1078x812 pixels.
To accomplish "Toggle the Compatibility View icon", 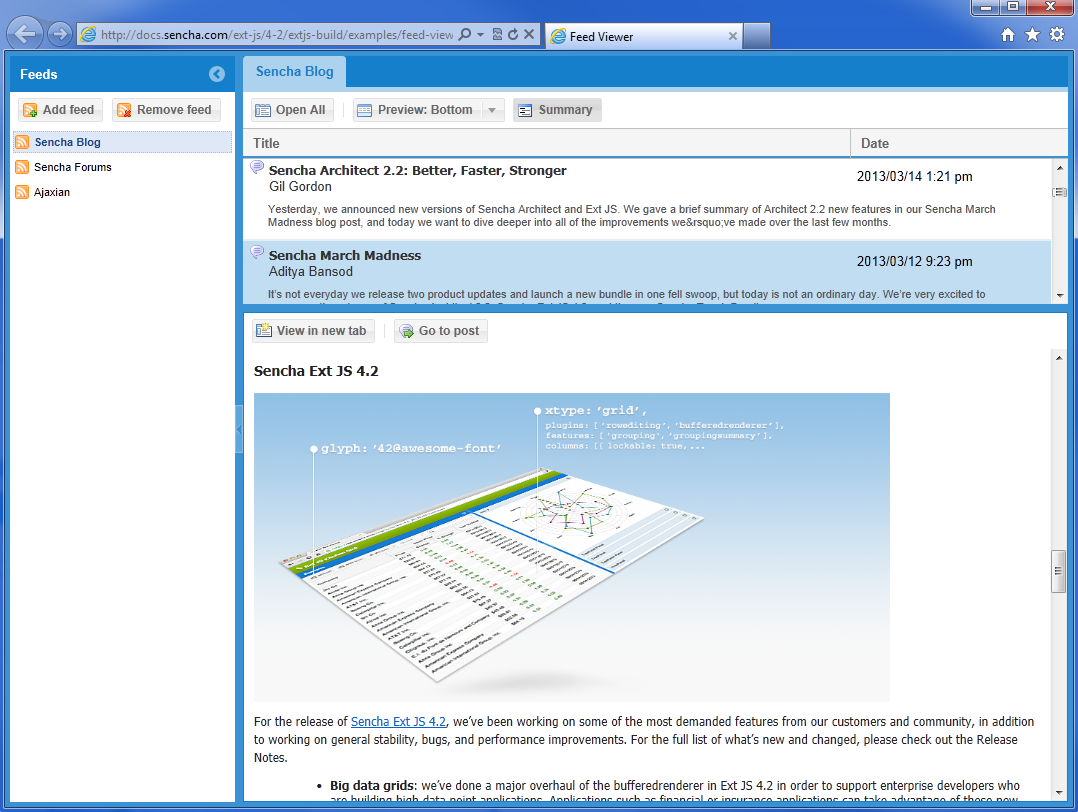I will point(497,34).
